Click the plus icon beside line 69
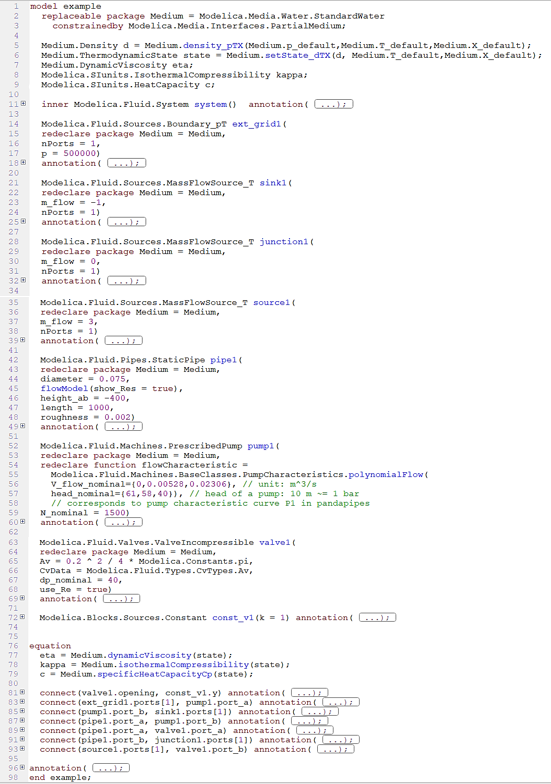This screenshot has height=784, width=551. (x=22, y=598)
